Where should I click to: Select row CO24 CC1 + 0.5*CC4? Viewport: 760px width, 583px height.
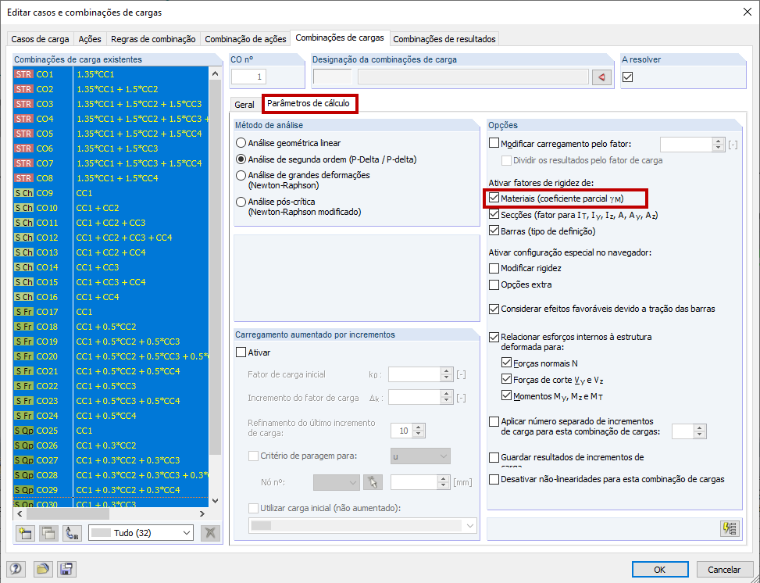pyautogui.click(x=111, y=415)
